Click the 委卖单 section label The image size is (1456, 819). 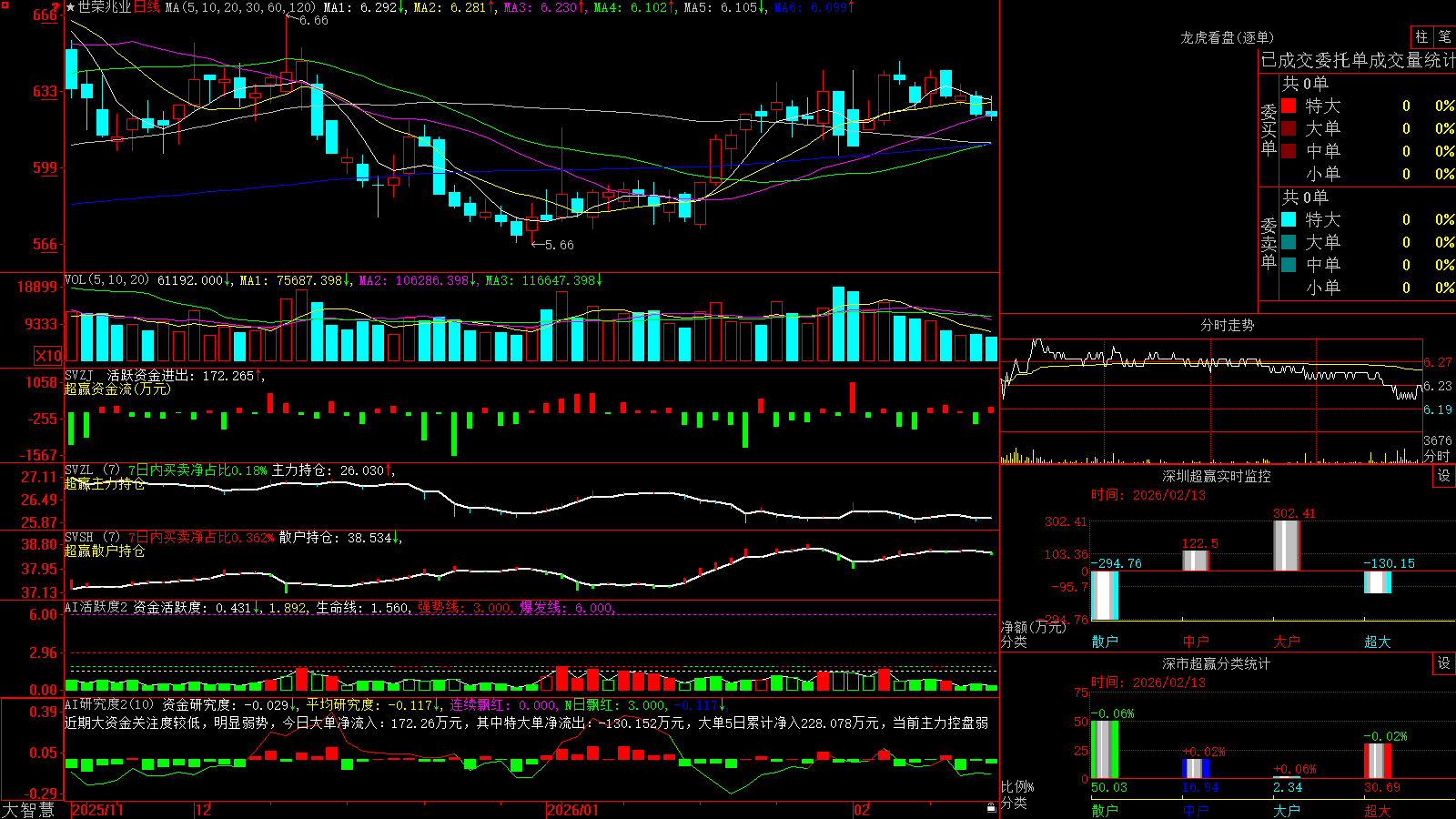point(1269,243)
